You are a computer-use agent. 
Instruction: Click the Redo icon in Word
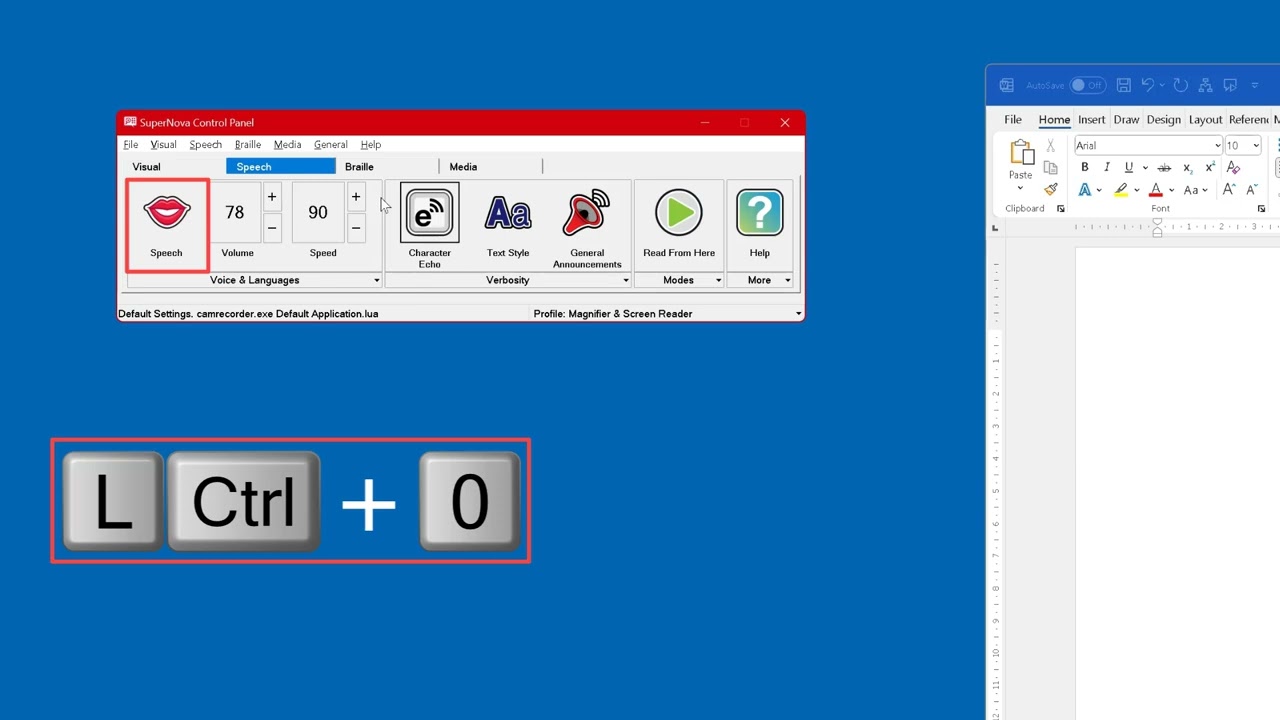1181,85
